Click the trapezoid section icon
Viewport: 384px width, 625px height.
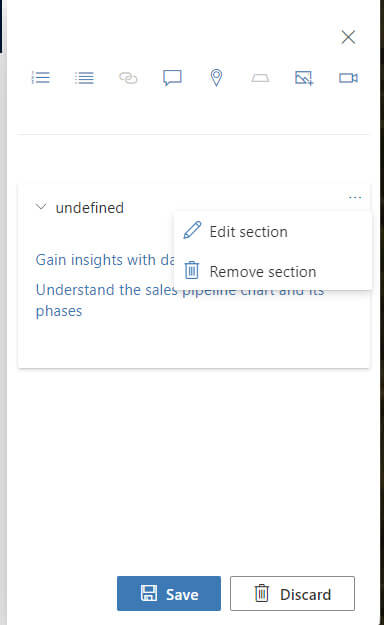[x=260, y=78]
